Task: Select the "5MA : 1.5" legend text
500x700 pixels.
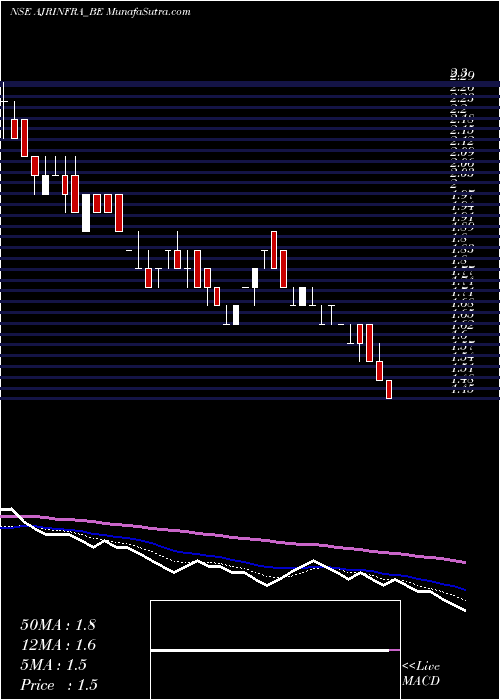Action: pos(53,665)
